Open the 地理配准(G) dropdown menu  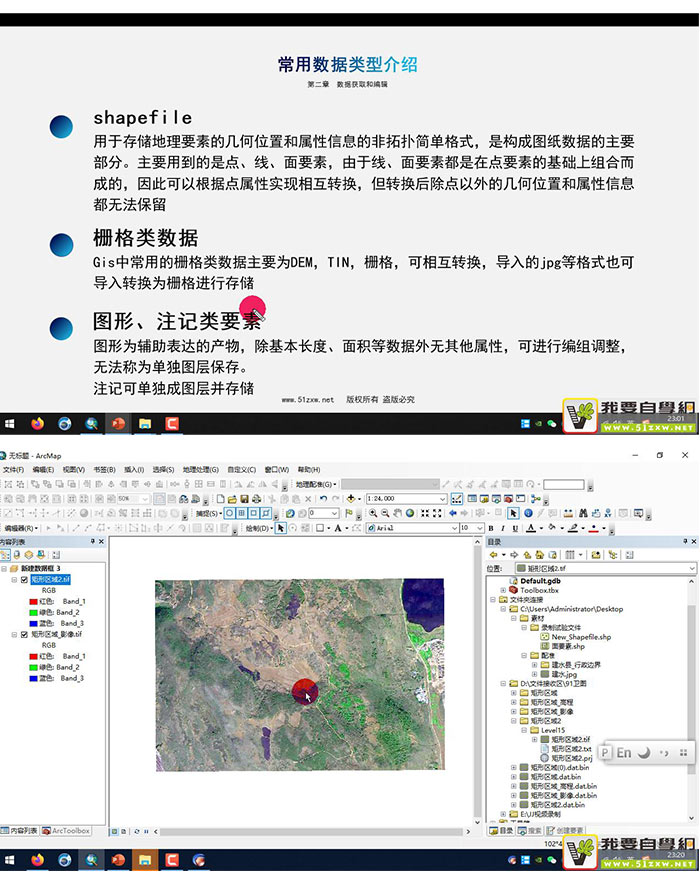click(x=316, y=484)
